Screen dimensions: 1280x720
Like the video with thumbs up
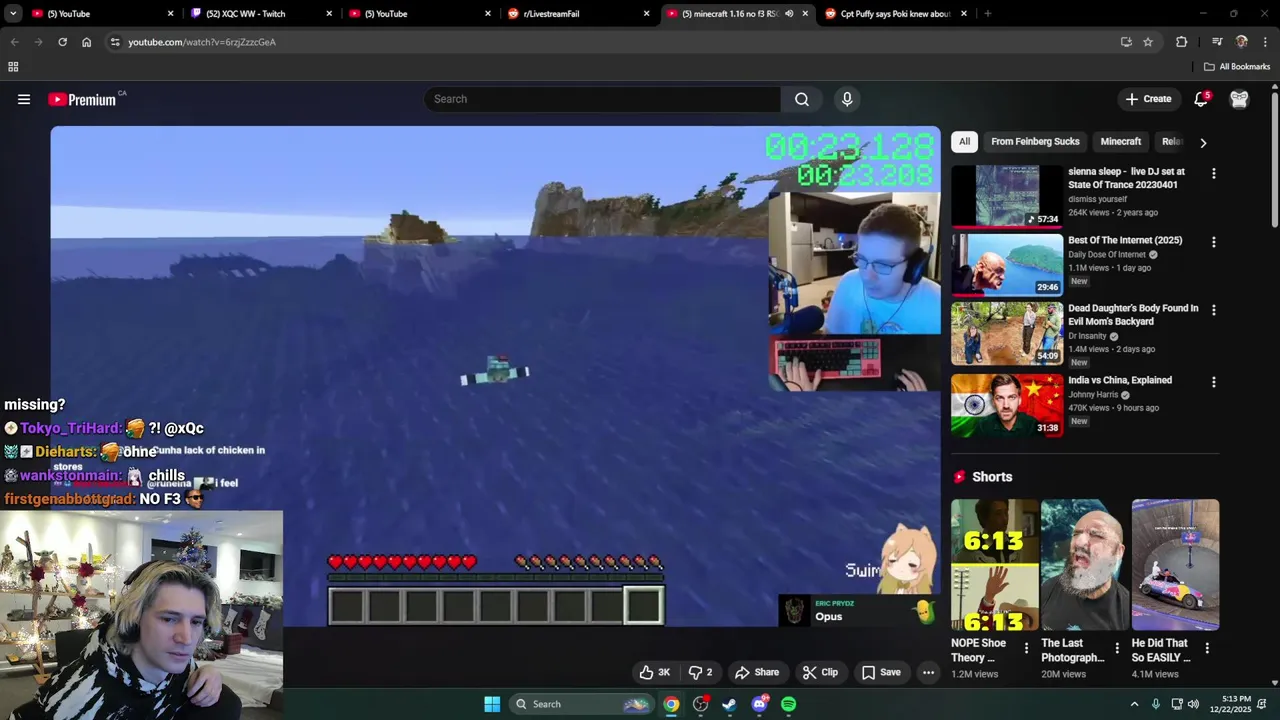click(655, 672)
